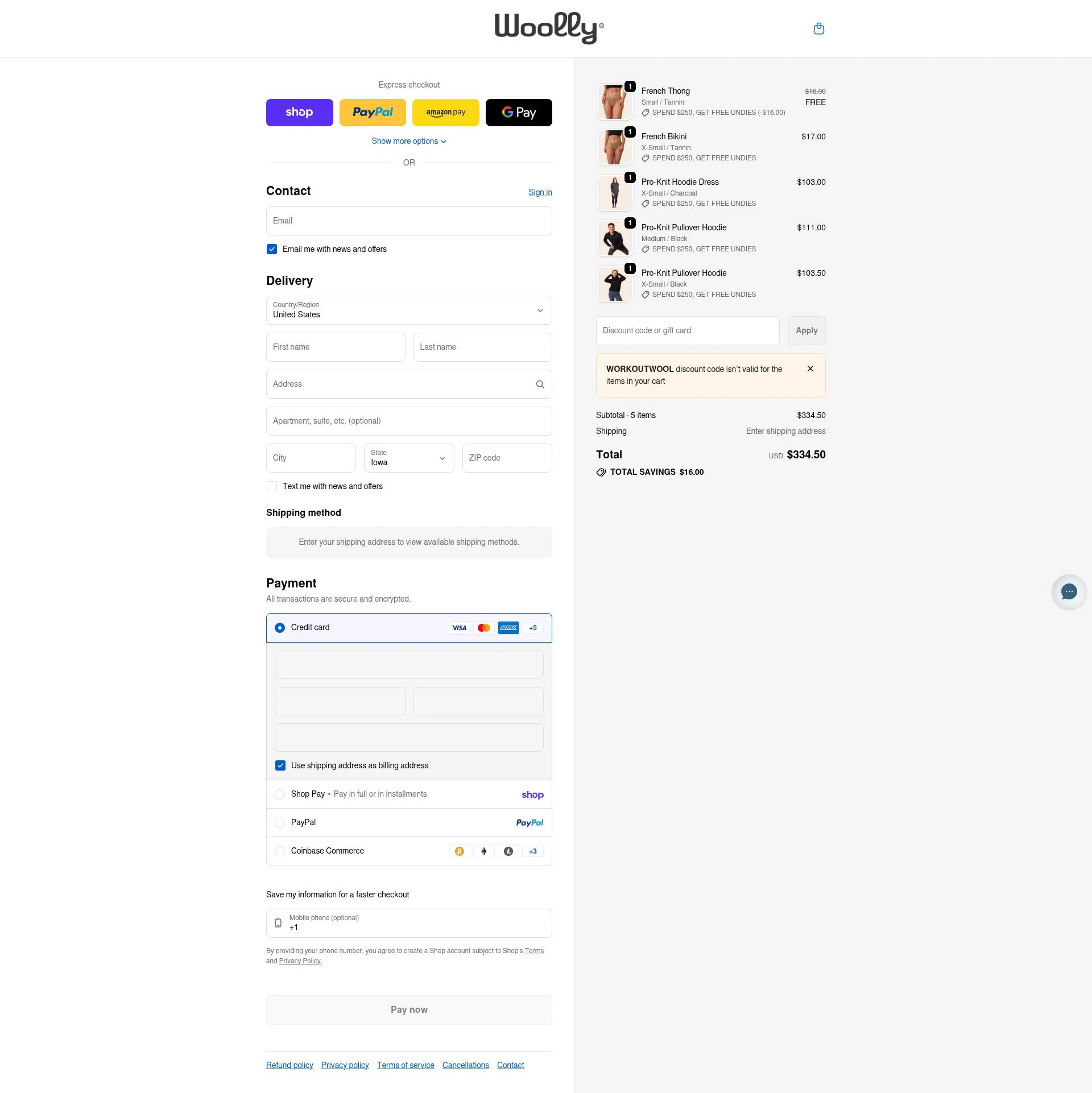Open the shopping cart icon
Screen dimensions: 1092x1093
[x=818, y=28]
